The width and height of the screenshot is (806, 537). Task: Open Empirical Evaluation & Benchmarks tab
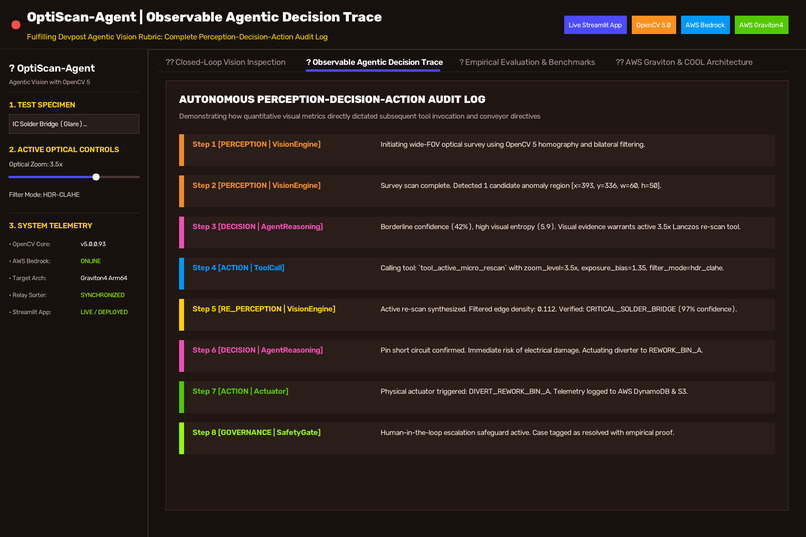[x=527, y=62]
